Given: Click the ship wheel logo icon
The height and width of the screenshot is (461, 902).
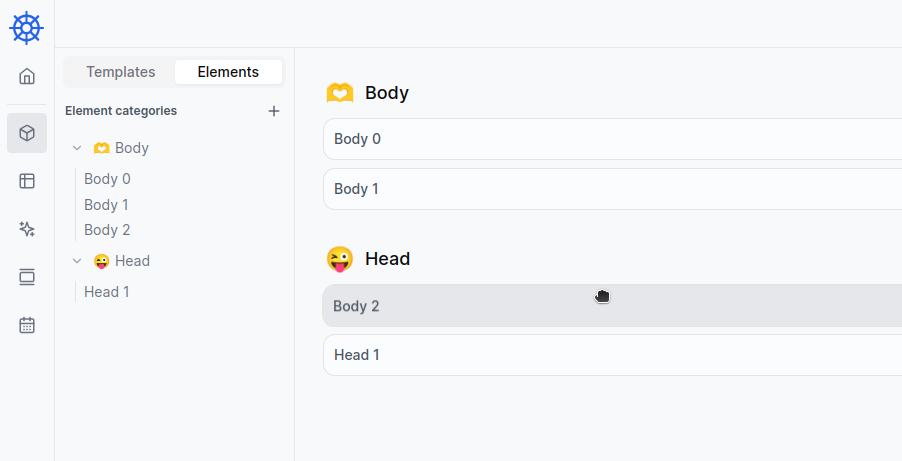Looking at the screenshot, I should tap(27, 27).
